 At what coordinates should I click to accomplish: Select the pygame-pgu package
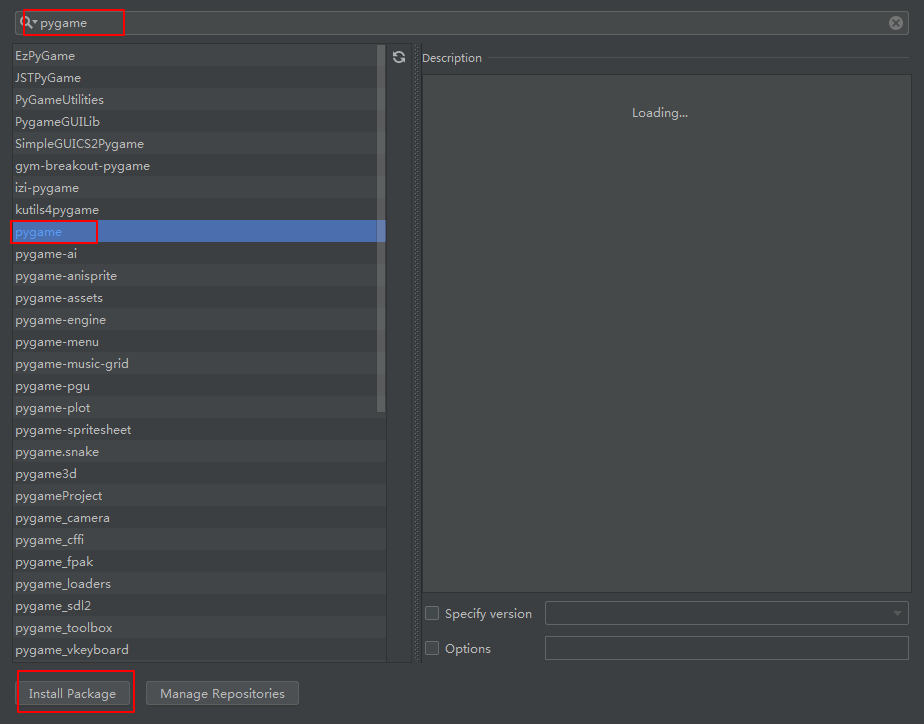click(x=199, y=386)
